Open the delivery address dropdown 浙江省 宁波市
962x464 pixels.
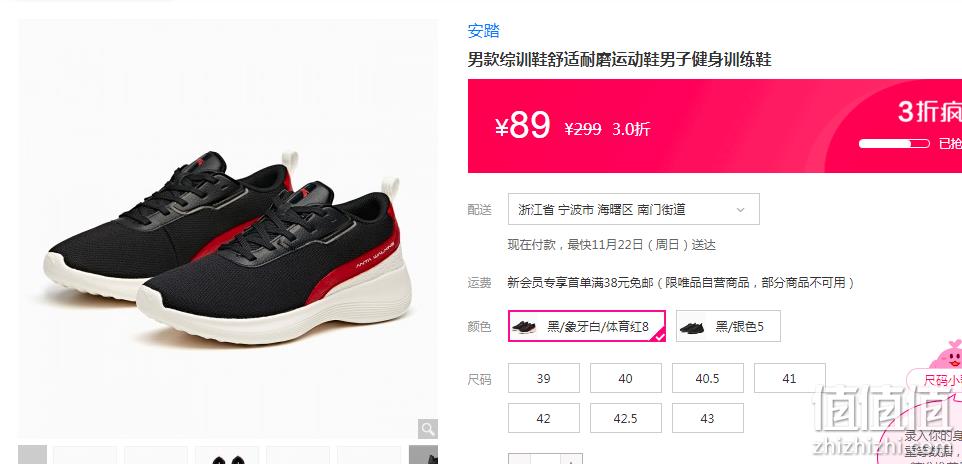634,209
